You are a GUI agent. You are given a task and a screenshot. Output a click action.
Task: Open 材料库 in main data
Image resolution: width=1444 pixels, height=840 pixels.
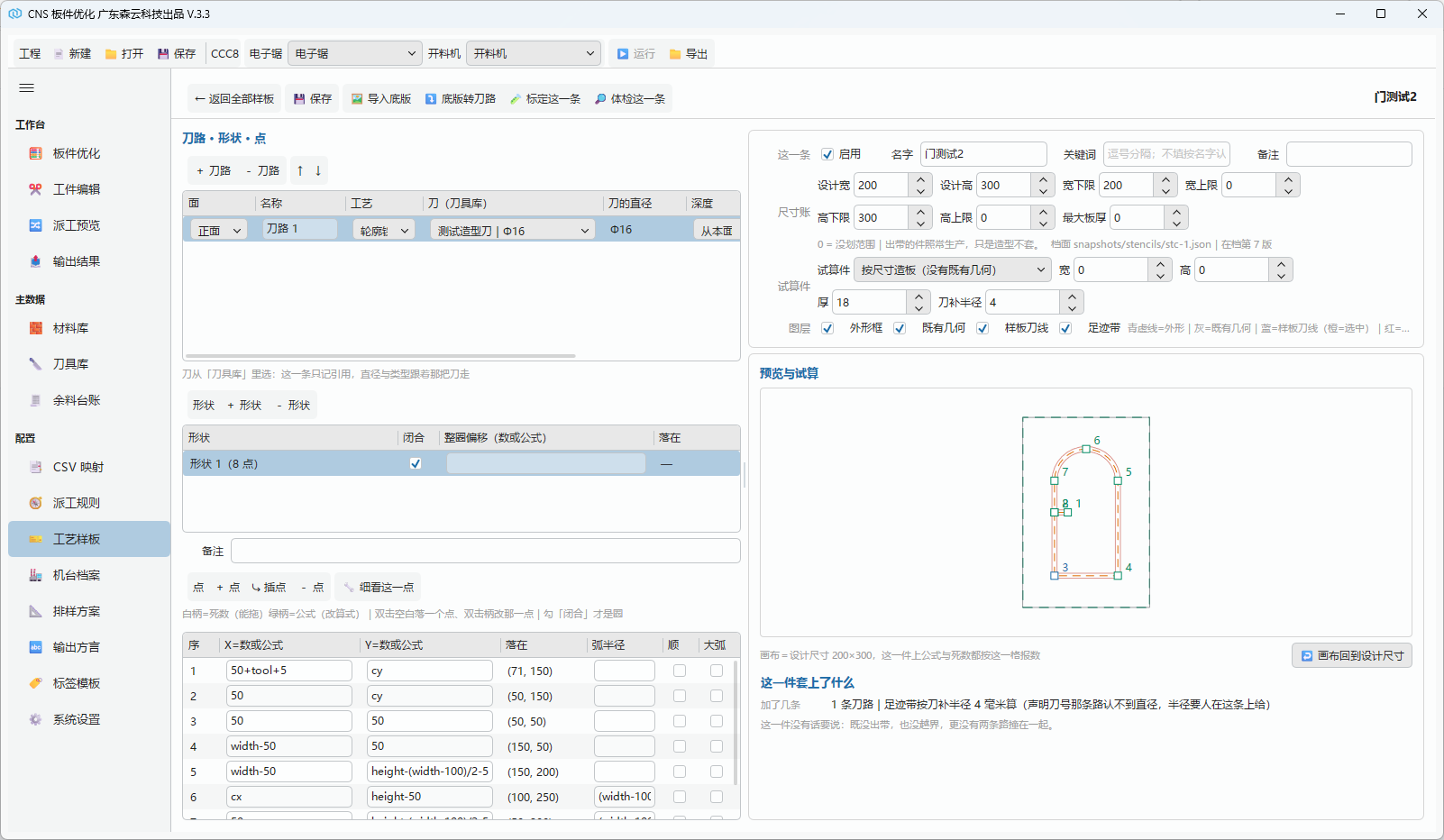[x=89, y=328]
